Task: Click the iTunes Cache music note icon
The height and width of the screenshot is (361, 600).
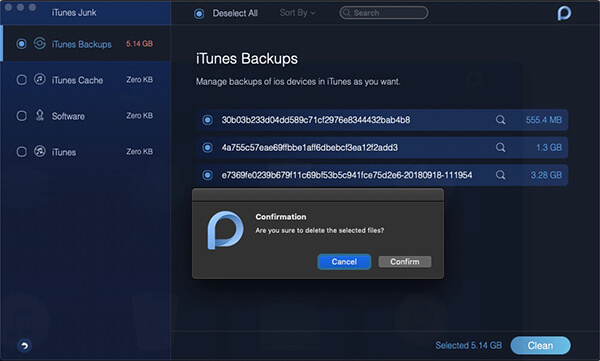Action: [x=39, y=79]
